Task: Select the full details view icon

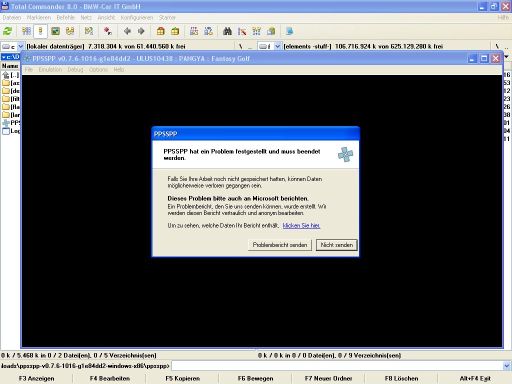Action: coord(40,31)
